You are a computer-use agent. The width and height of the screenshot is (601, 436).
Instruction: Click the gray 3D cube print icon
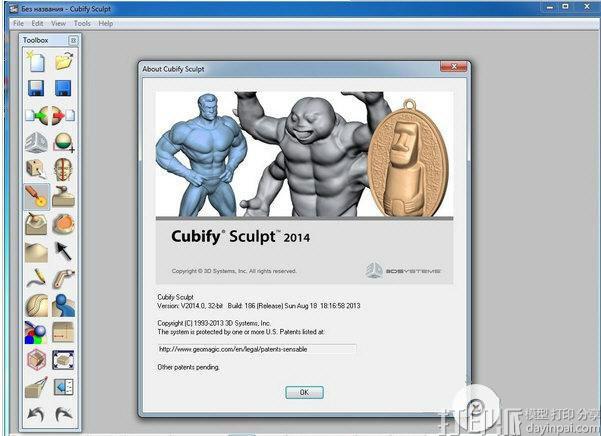pyautogui.click(x=36, y=142)
